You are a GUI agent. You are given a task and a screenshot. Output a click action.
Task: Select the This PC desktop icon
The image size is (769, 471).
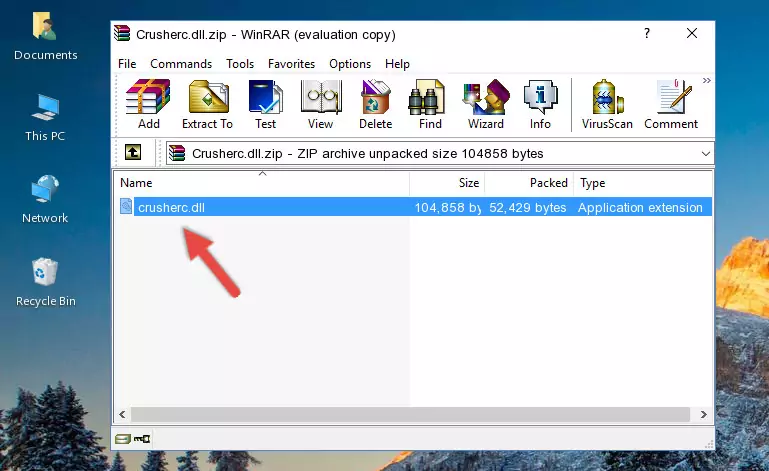coord(45,118)
